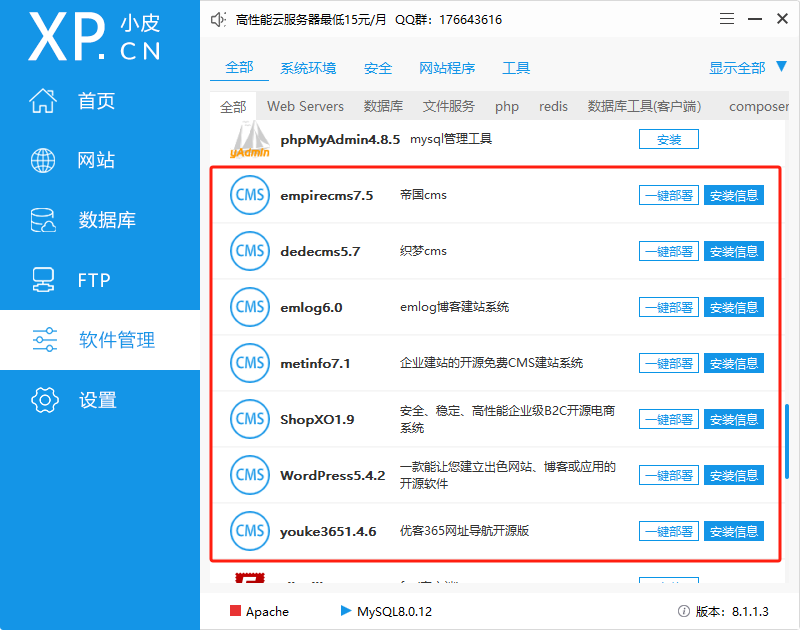Screen dimensions: 800x630
Task: Click the speaker announcement icon
Action: pyautogui.click(x=218, y=20)
